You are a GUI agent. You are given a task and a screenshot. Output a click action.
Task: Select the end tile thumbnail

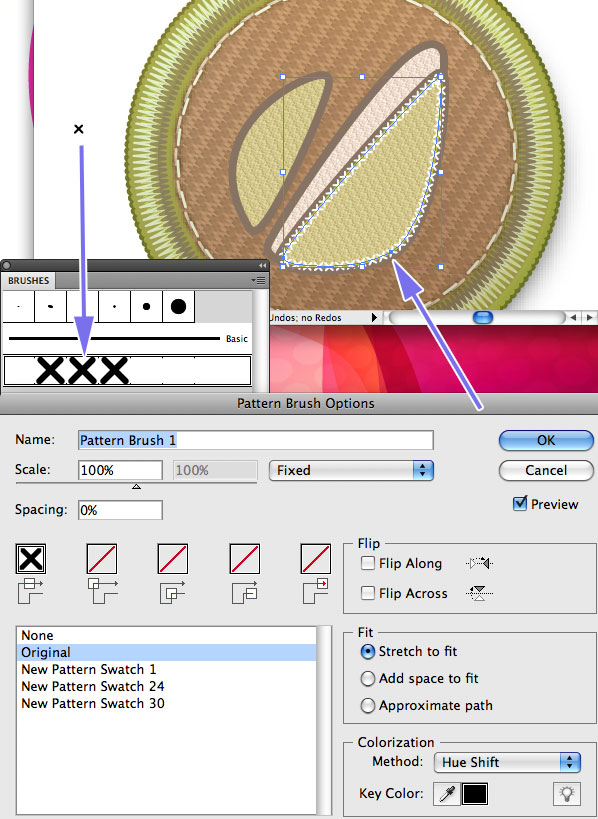click(x=315, y=558)
